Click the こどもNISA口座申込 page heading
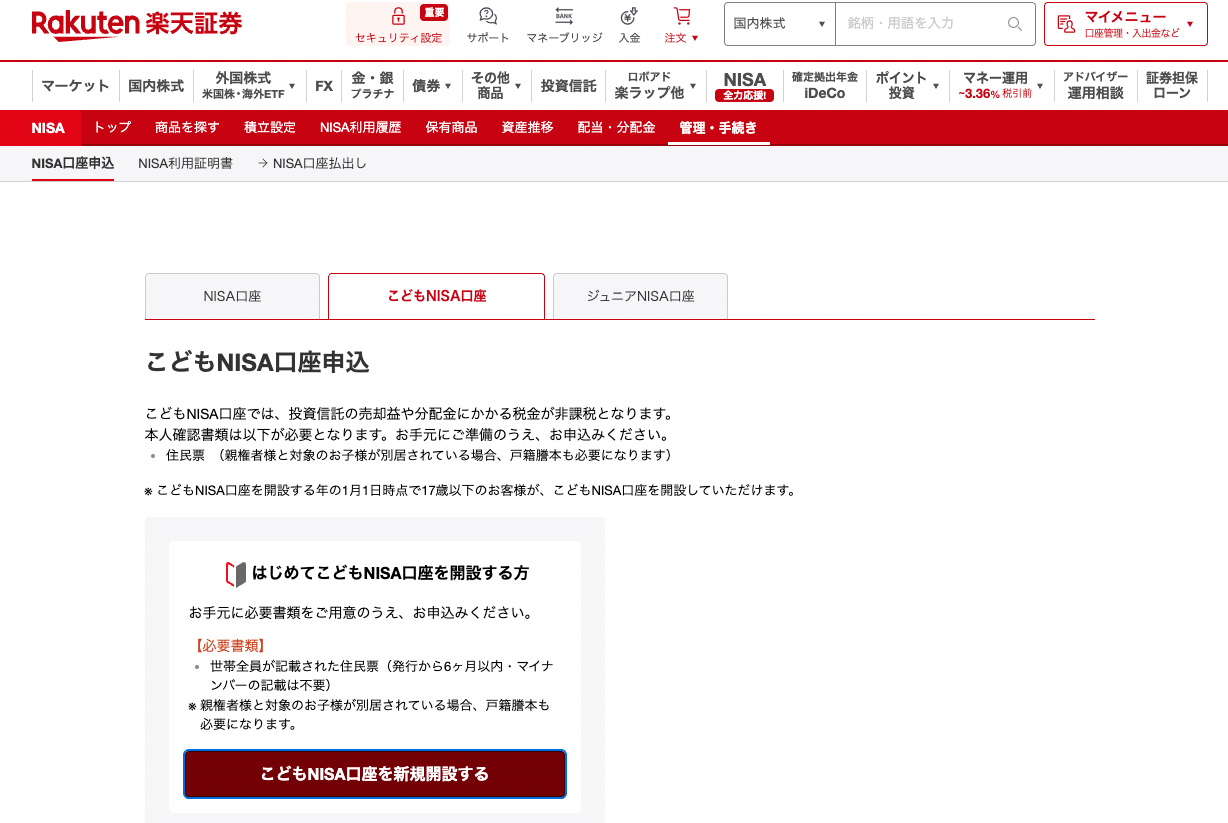 257,362
